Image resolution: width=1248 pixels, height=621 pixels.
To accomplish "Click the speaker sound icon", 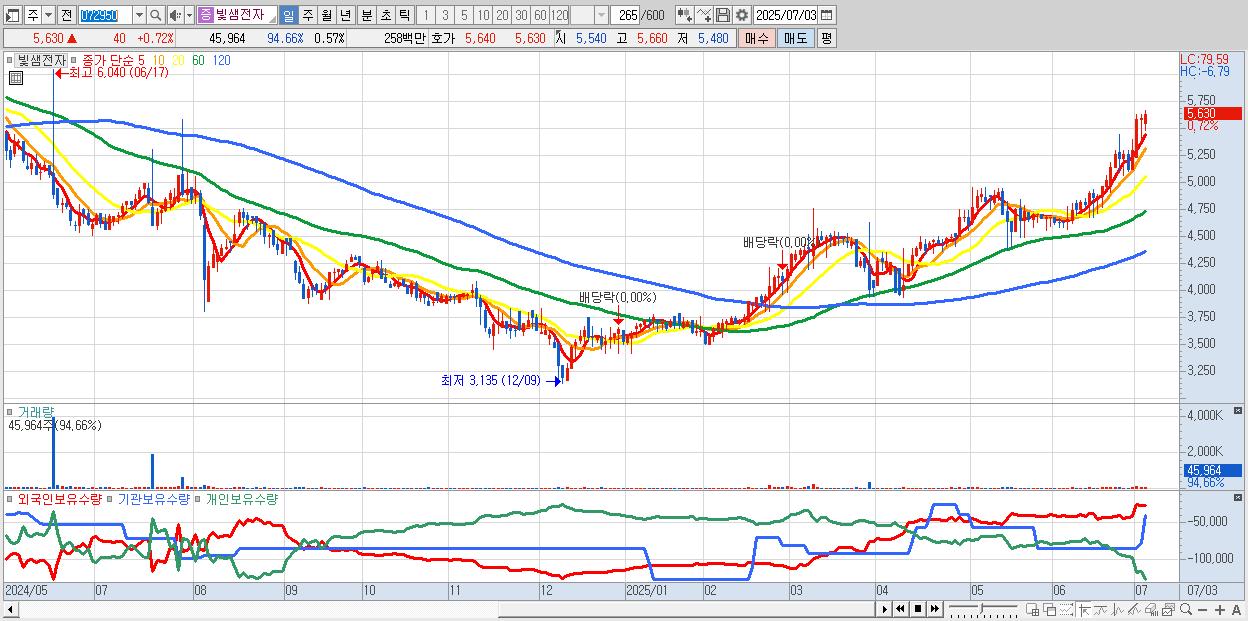I will coord(175,15).
